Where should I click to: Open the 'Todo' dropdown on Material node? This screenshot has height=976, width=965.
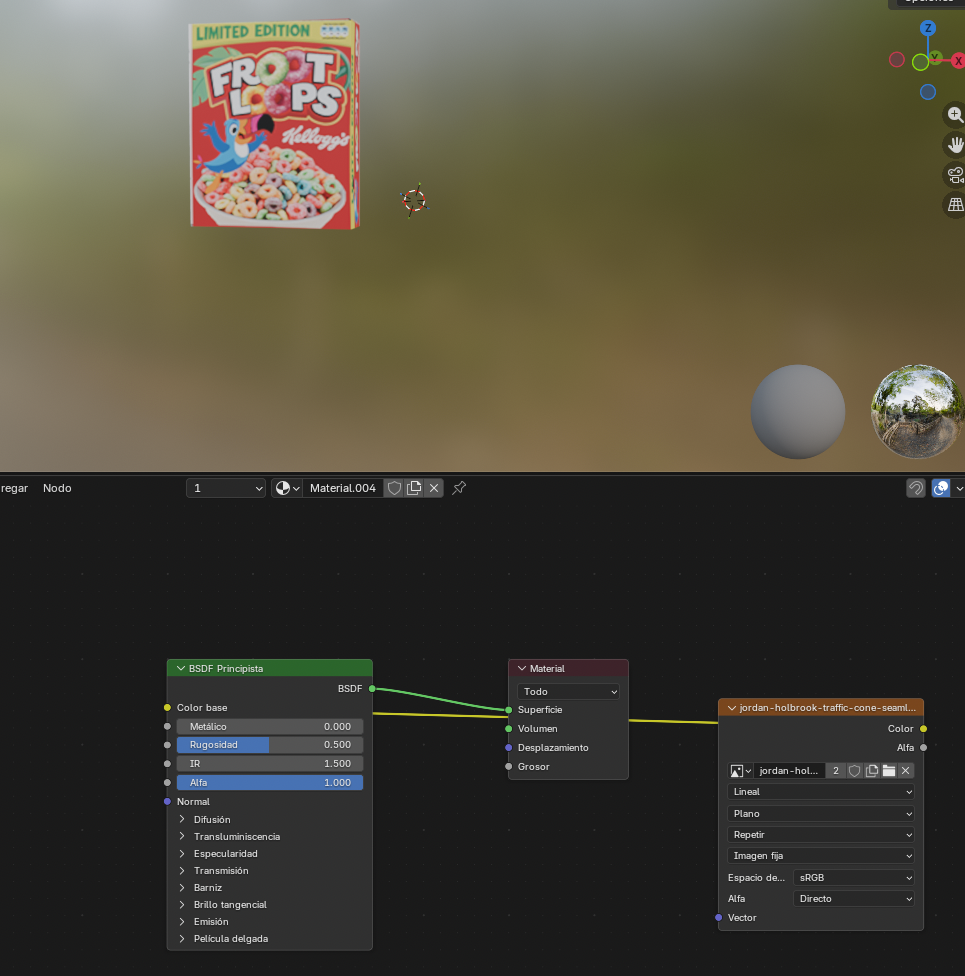pos(568,691)
